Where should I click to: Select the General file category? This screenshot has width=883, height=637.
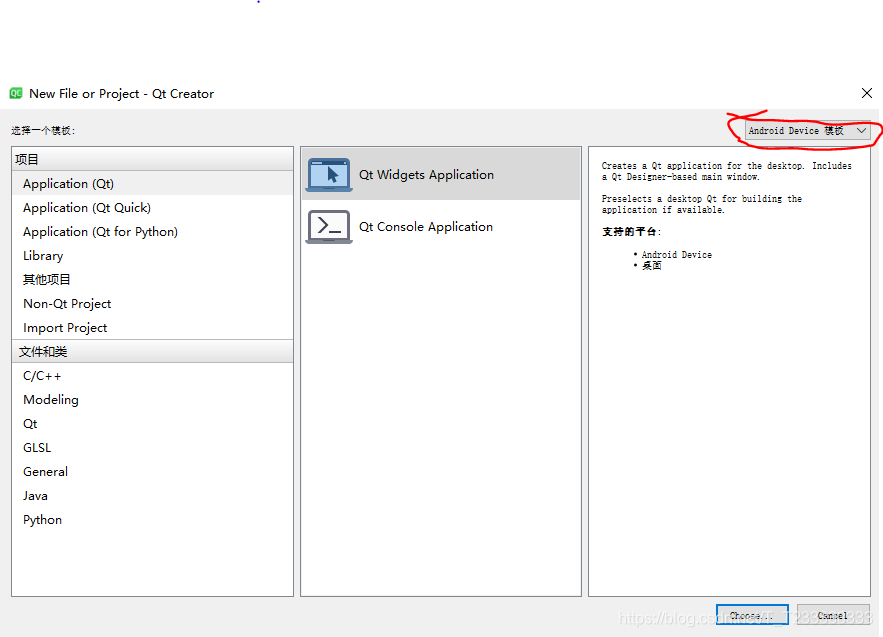(152, 472)
